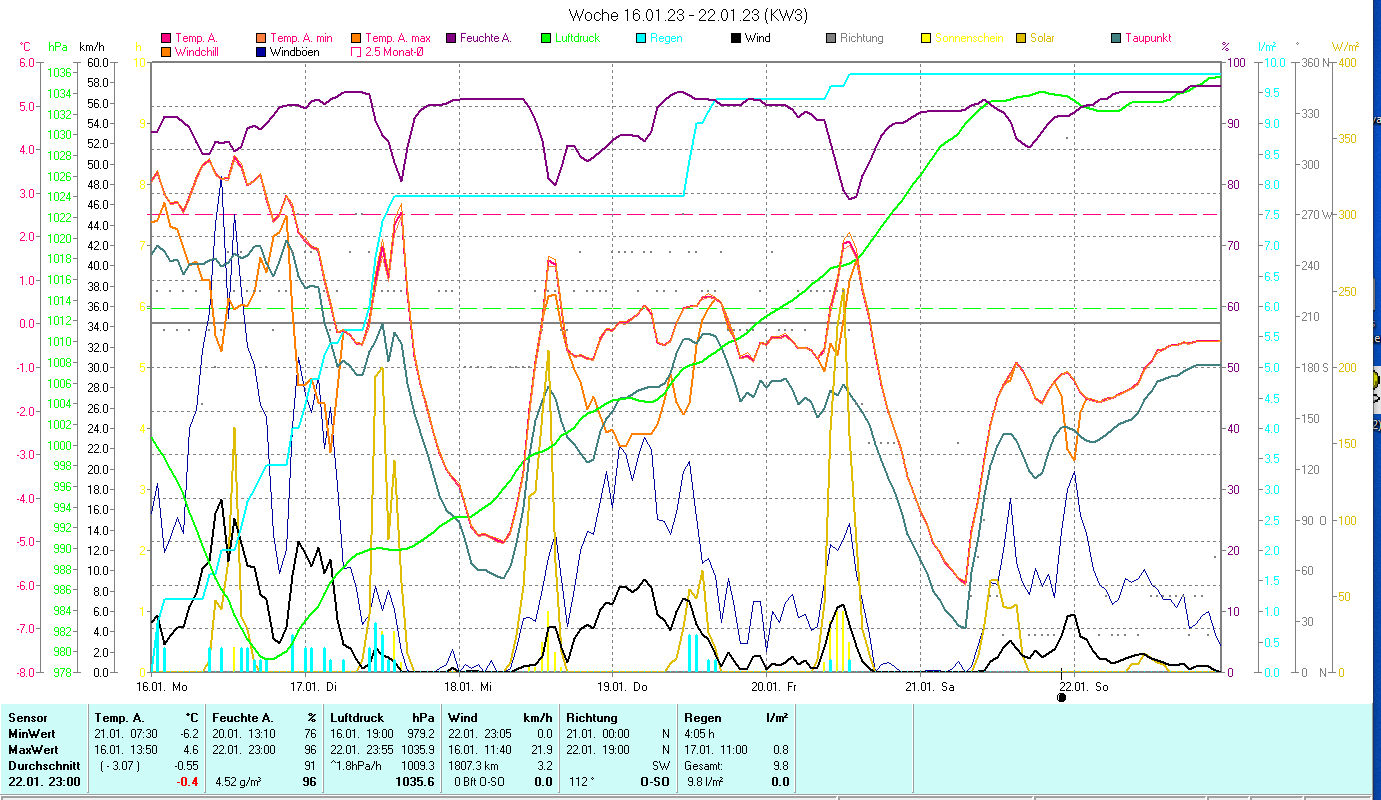Select the yellow Sonnenschein legend swatch
The image size is (1381, 800).
[926, 38]
